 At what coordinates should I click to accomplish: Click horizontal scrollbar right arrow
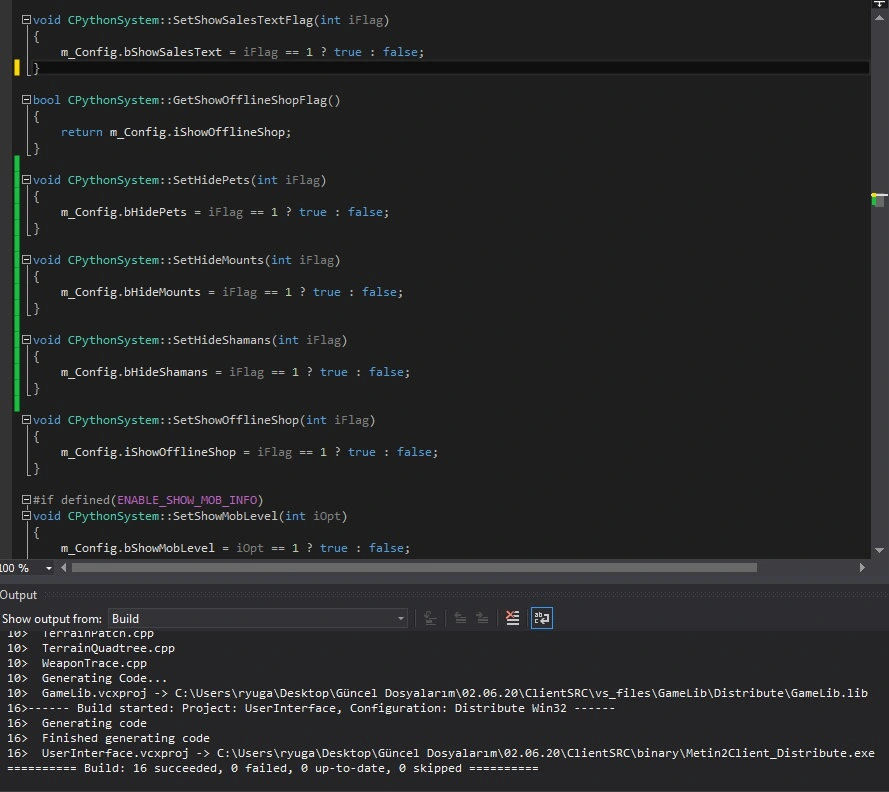click(x=862, y=567)
